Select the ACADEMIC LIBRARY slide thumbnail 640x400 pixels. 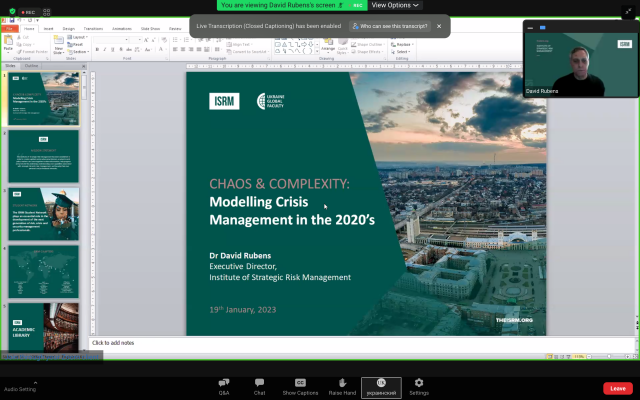pyautogui.click(x=44, y=325)
